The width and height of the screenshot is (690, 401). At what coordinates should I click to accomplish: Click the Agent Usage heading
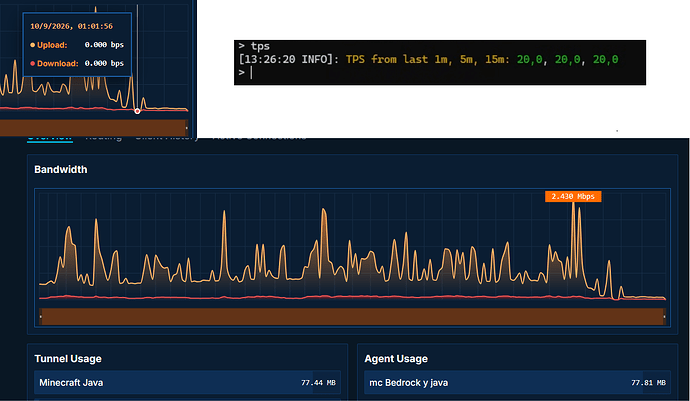click(x=396, y=359)
